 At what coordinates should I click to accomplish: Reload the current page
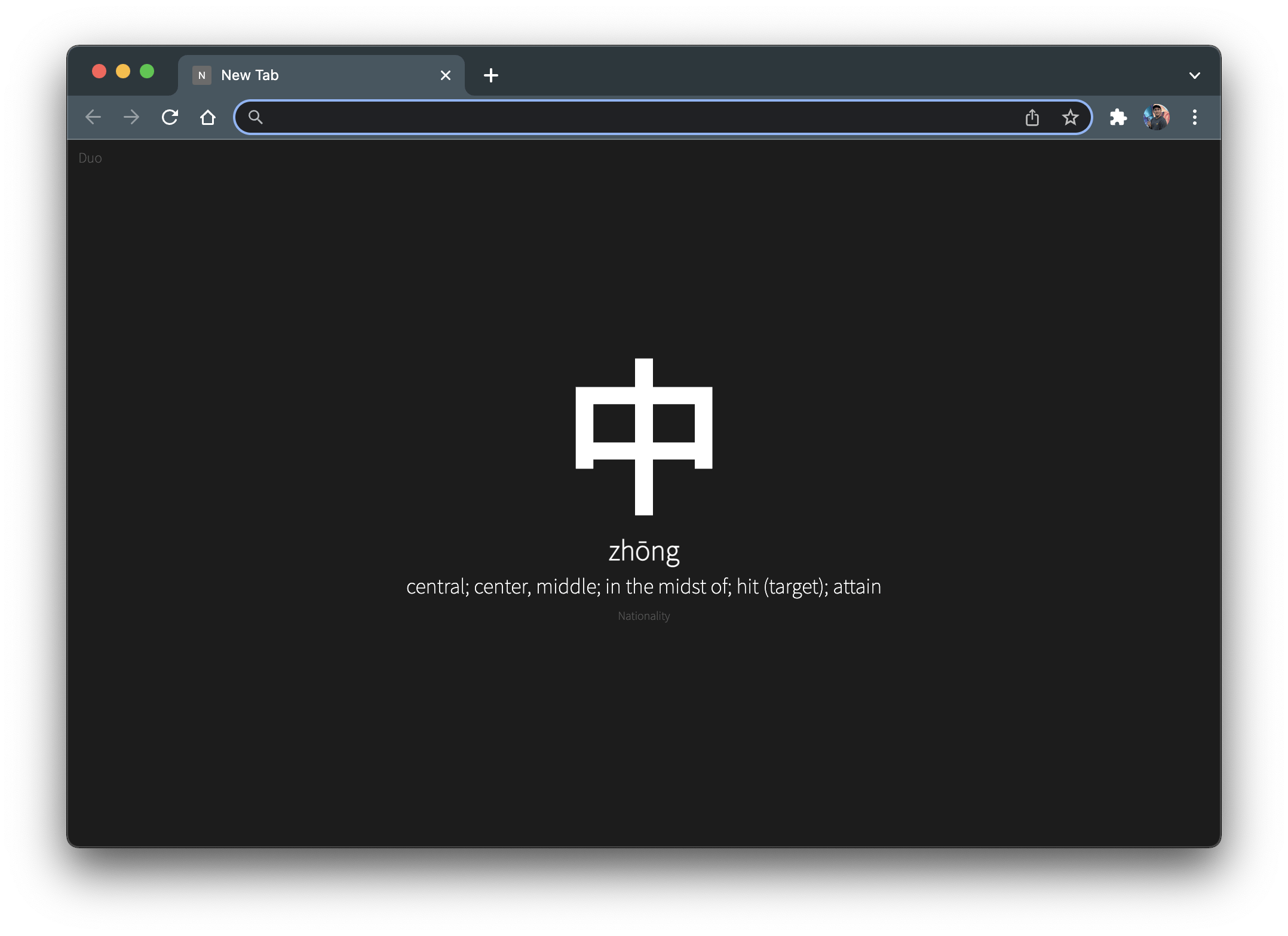point(170,117)
